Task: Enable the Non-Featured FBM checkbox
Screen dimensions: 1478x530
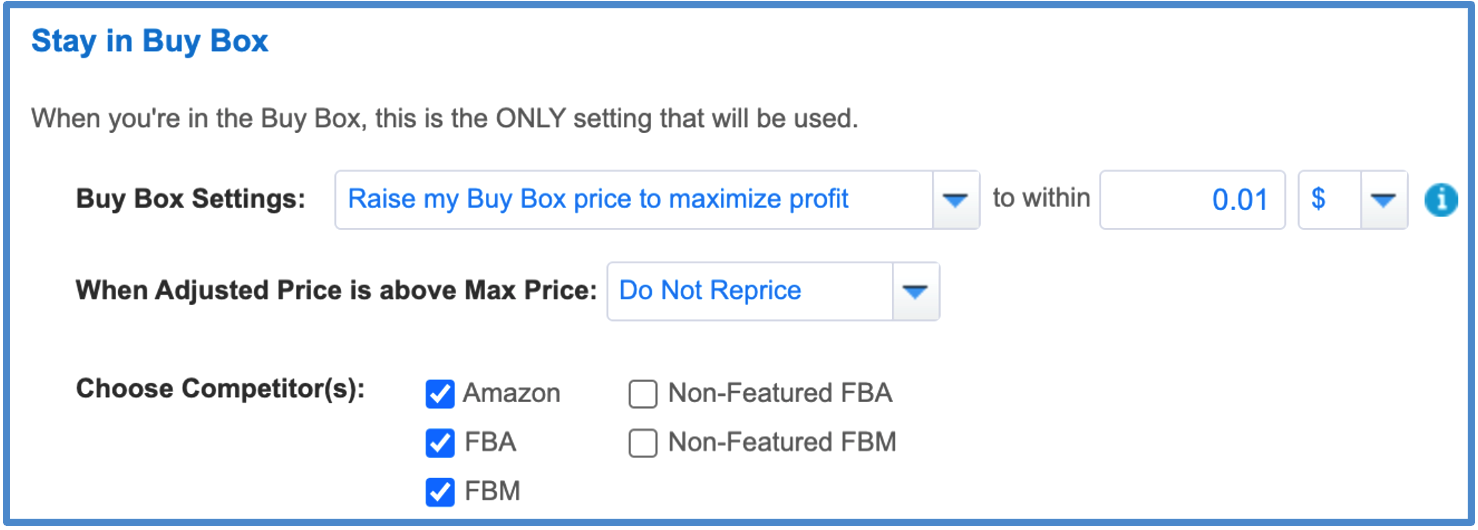Action: coord(642,443)
